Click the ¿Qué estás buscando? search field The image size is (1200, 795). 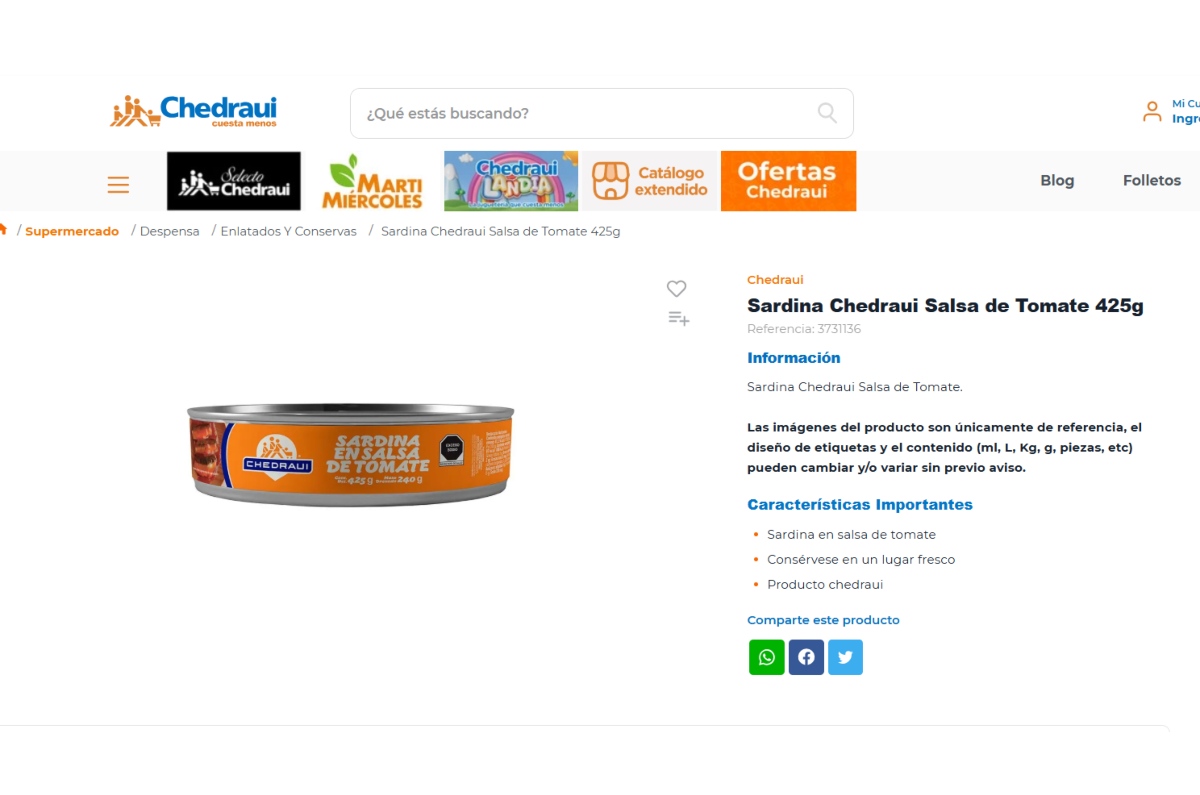(x=602, y=113)
